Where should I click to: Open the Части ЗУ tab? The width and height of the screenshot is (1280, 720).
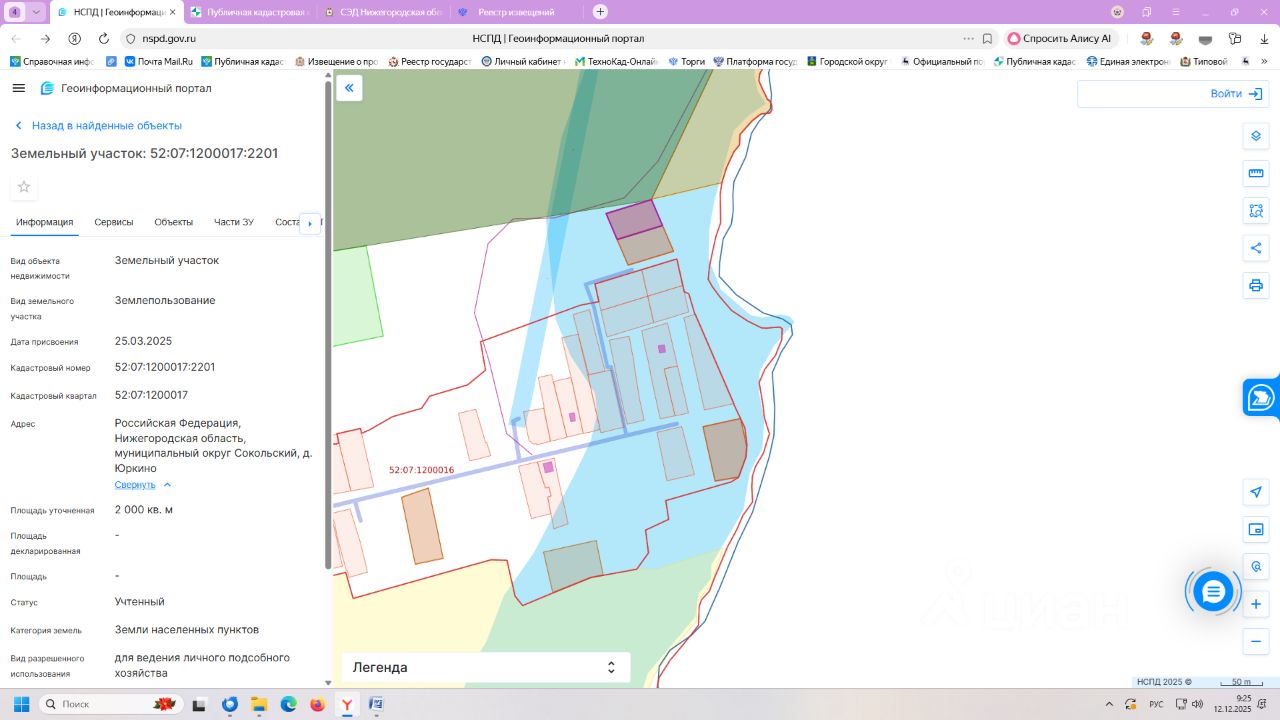pyautogui.click(x=233, y=222)
